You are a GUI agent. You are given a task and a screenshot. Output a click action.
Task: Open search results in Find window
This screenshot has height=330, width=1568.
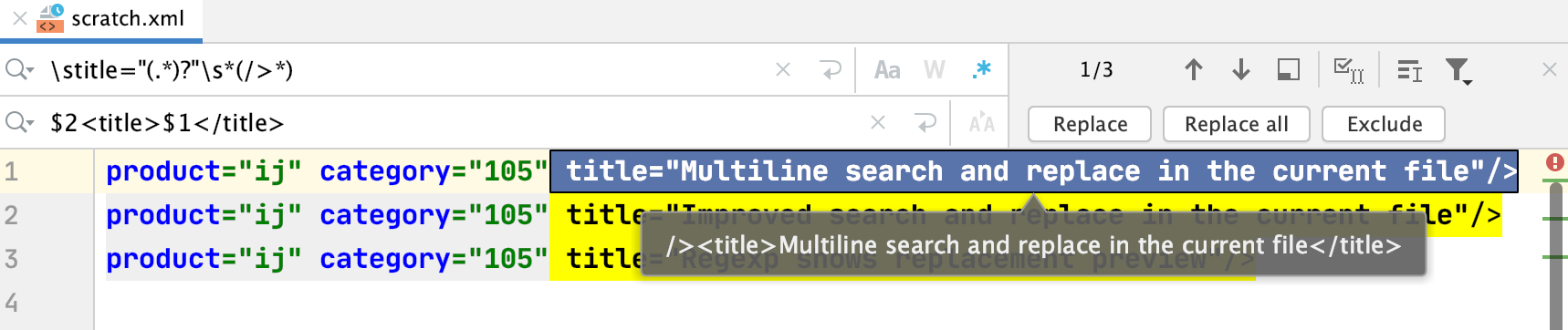(1288, 69)
